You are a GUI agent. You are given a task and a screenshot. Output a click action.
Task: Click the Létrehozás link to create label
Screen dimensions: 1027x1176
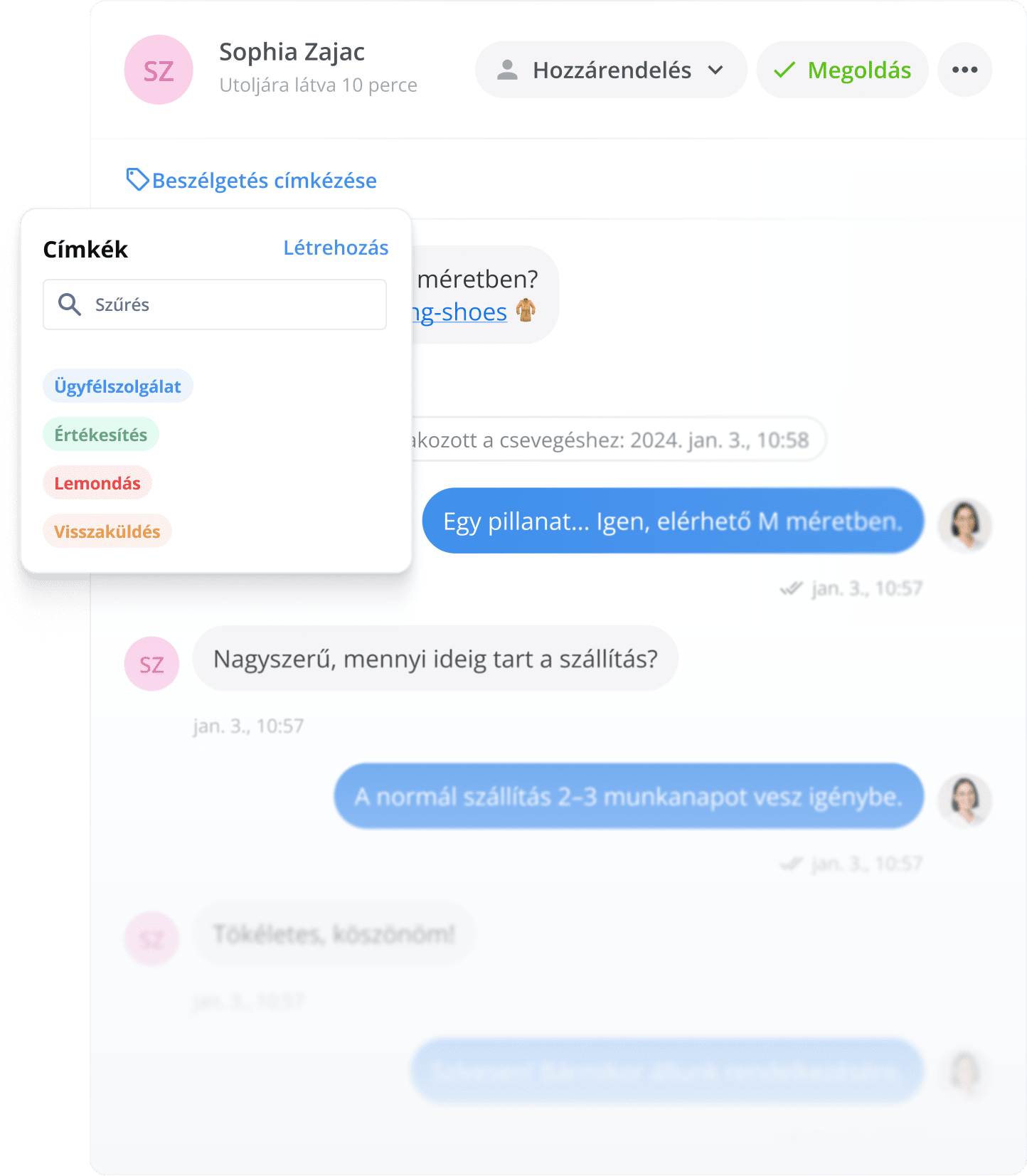click(x=336, y=248)
